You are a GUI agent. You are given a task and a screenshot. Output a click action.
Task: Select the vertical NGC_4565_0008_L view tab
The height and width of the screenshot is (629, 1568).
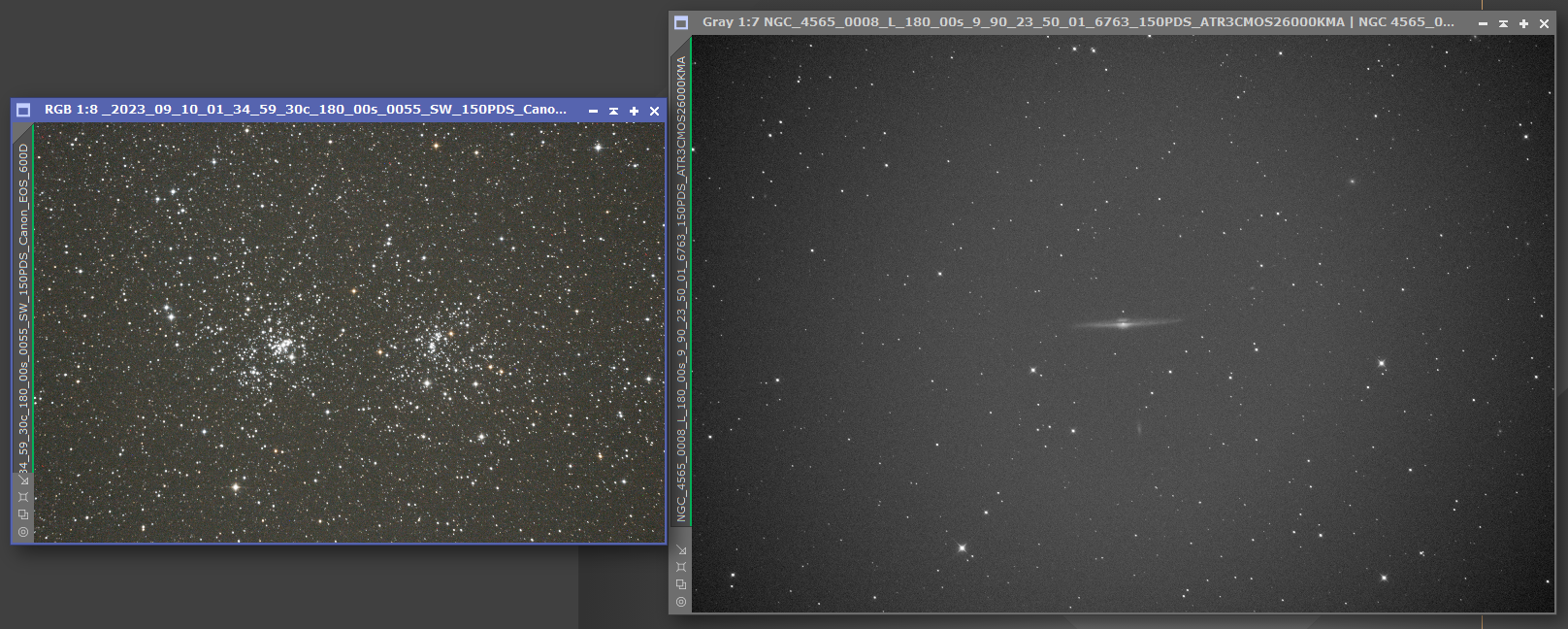pos(681,288)
